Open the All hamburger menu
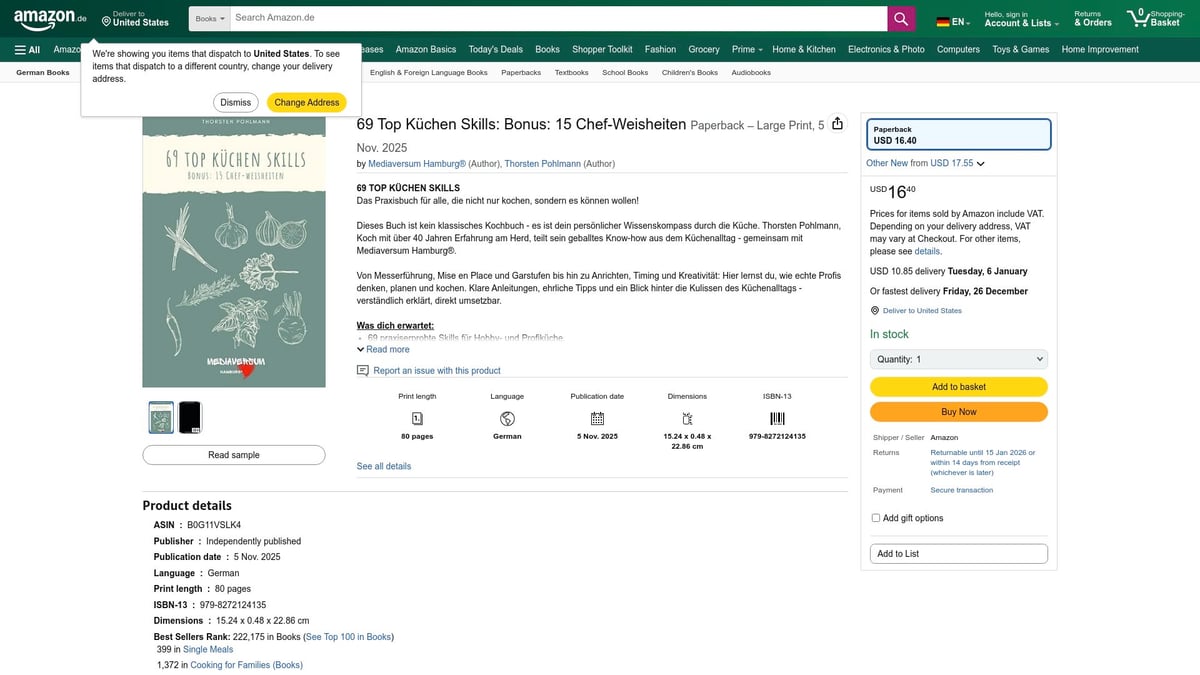This screenshot has height=675, width=1200. pyautogui.click(x=27, y=49)
